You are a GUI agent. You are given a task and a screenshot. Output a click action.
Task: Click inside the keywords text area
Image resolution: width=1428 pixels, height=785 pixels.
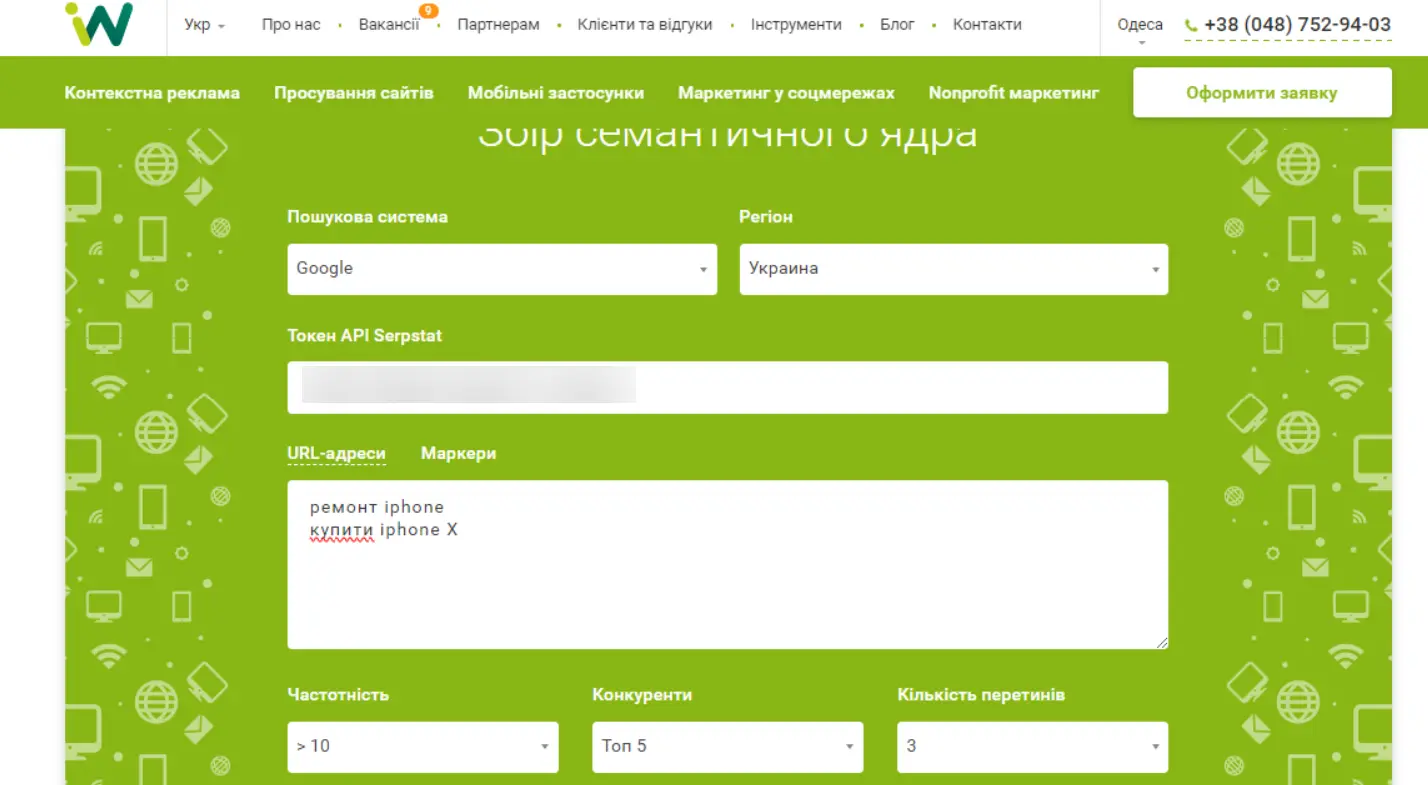pyautogui.click(x=728, y=565)
